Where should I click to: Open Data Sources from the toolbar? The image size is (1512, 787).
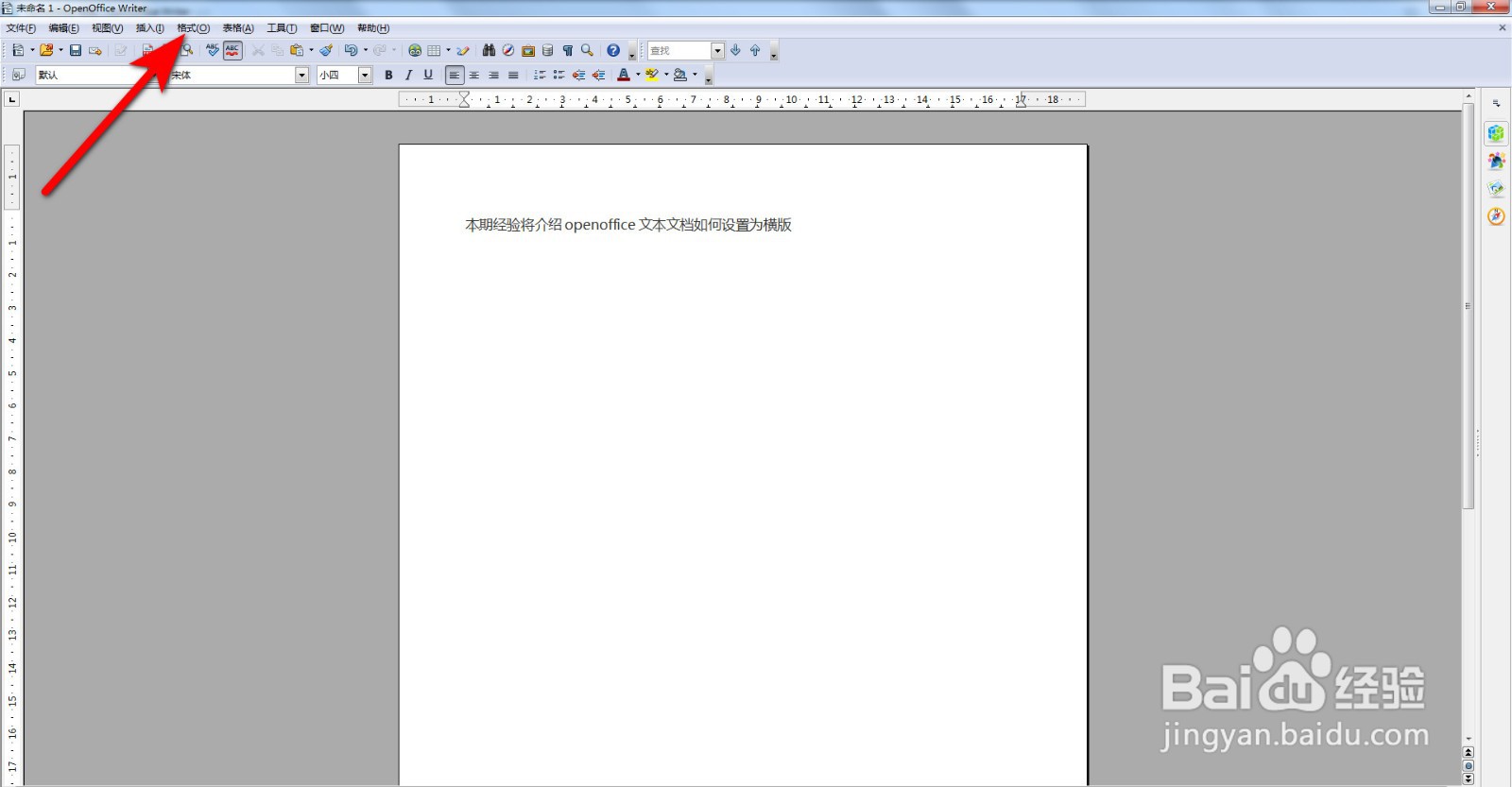click(548, 50)
